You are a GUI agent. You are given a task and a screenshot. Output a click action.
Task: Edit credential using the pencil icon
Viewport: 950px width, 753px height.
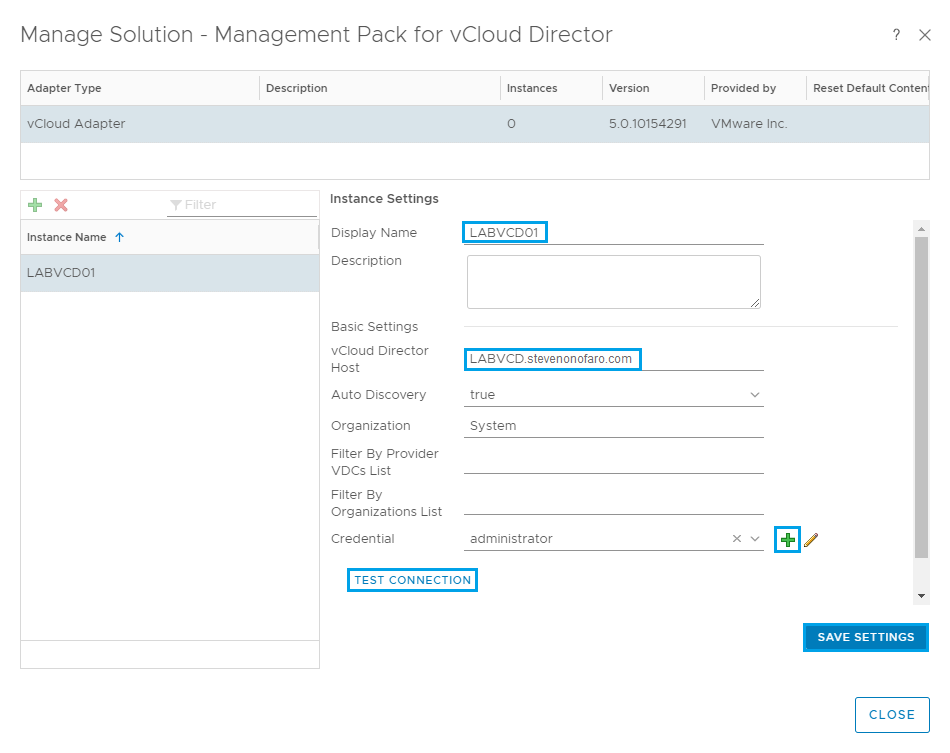pyautogui.click(x=811, y=540)
